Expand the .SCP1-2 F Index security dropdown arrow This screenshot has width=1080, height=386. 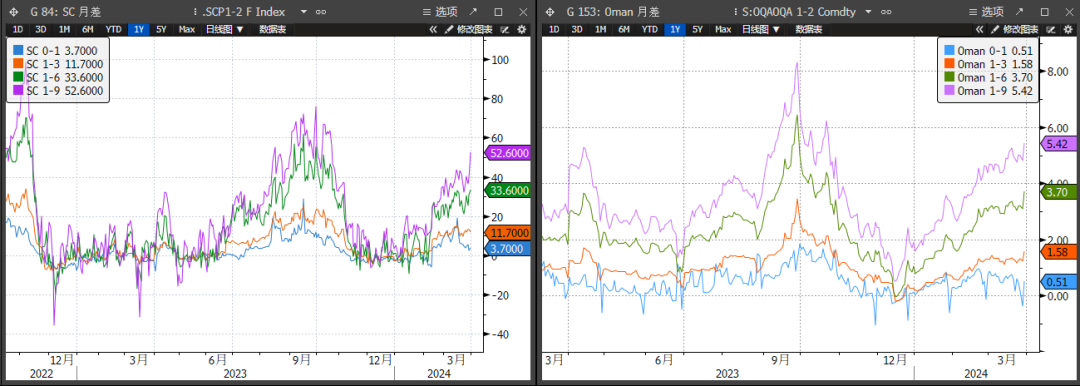304,12
